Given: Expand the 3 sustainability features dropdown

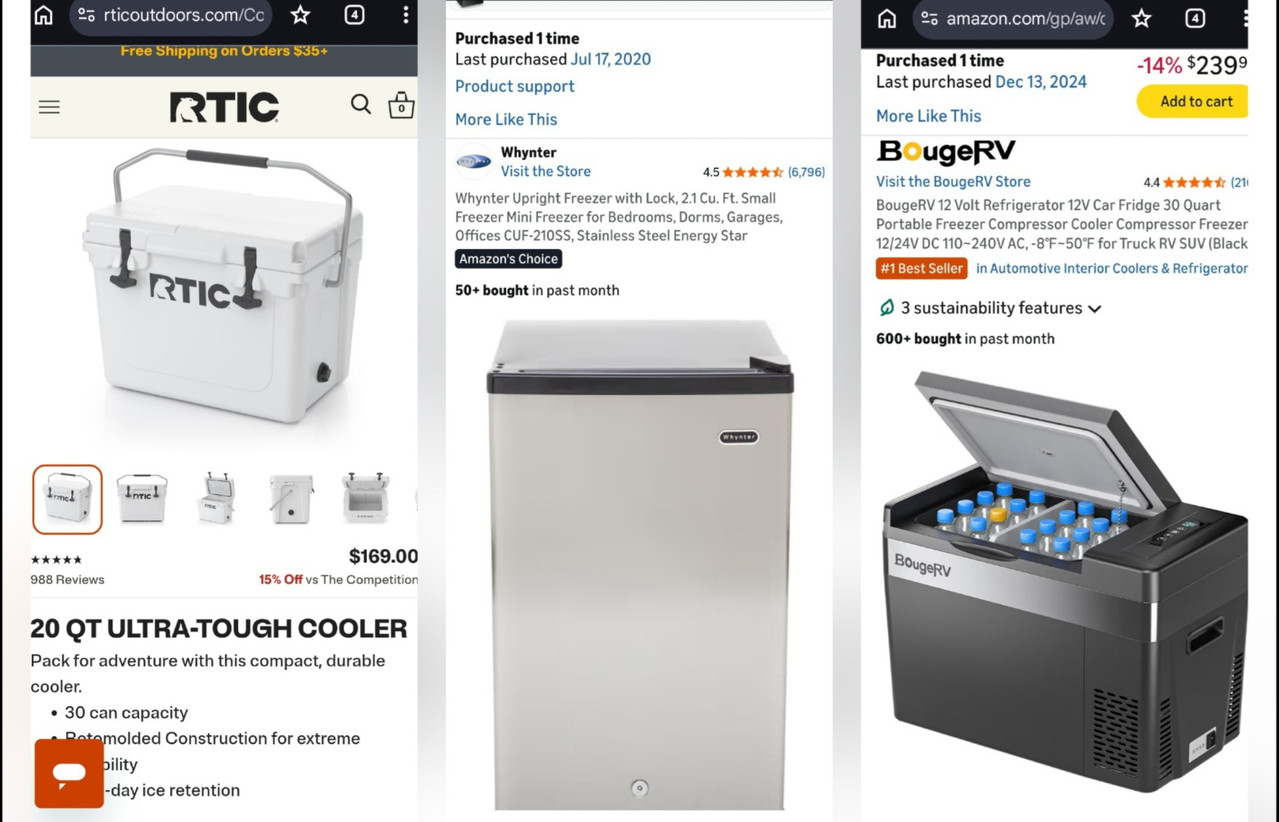Looking at the screenshot, I should click(989, 308).
